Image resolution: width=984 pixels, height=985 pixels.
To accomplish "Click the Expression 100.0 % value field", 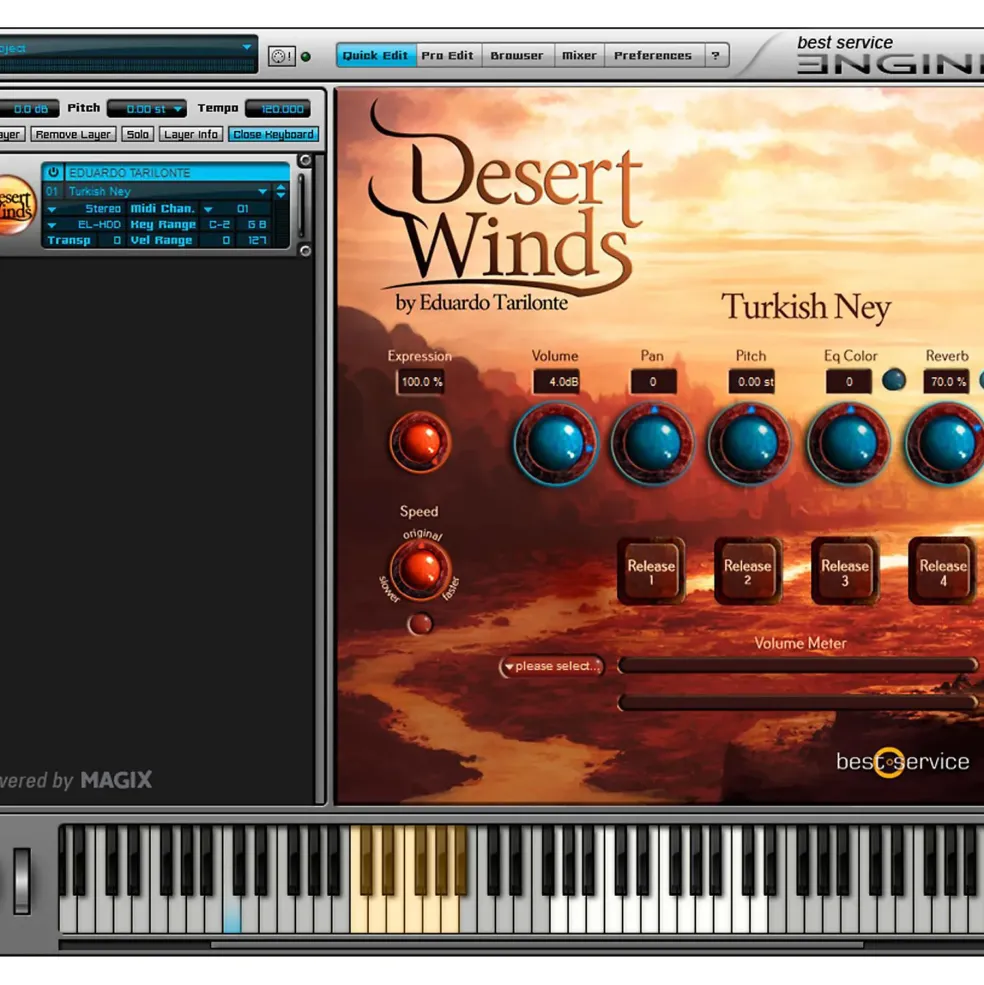I will coord(420,382).
